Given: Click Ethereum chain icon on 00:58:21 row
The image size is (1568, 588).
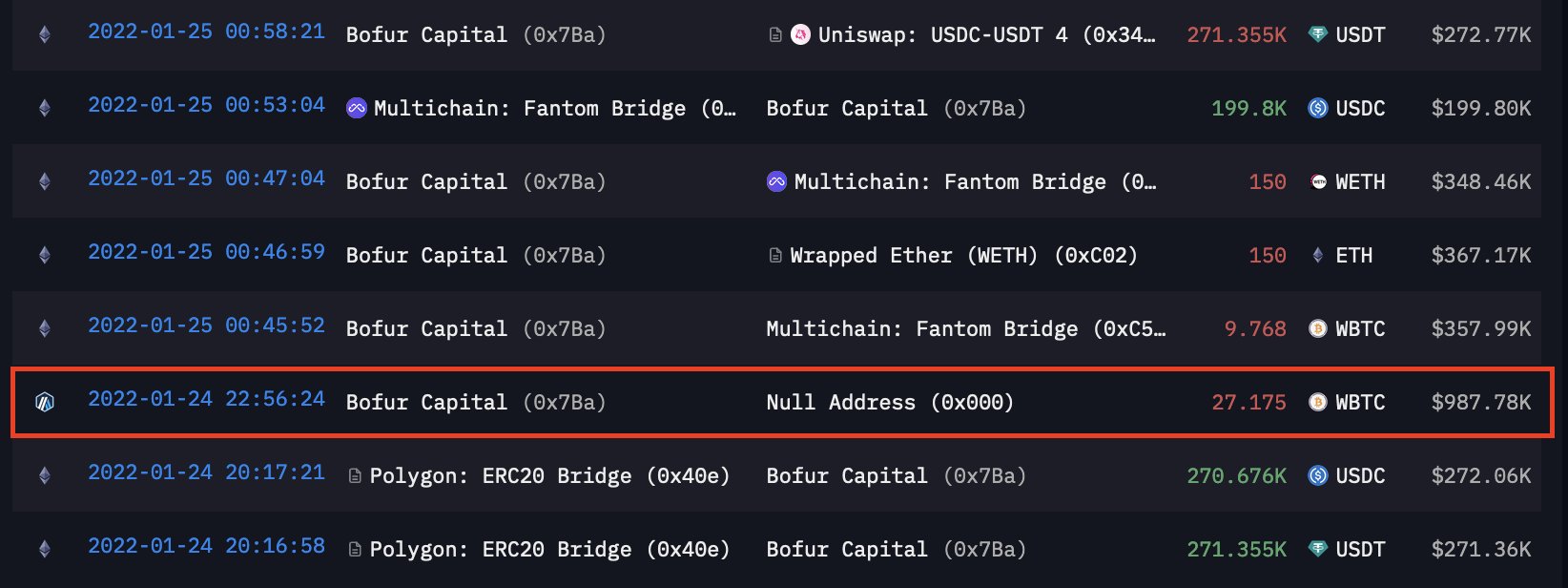Looking at the screenshot, I should [44, 35].
